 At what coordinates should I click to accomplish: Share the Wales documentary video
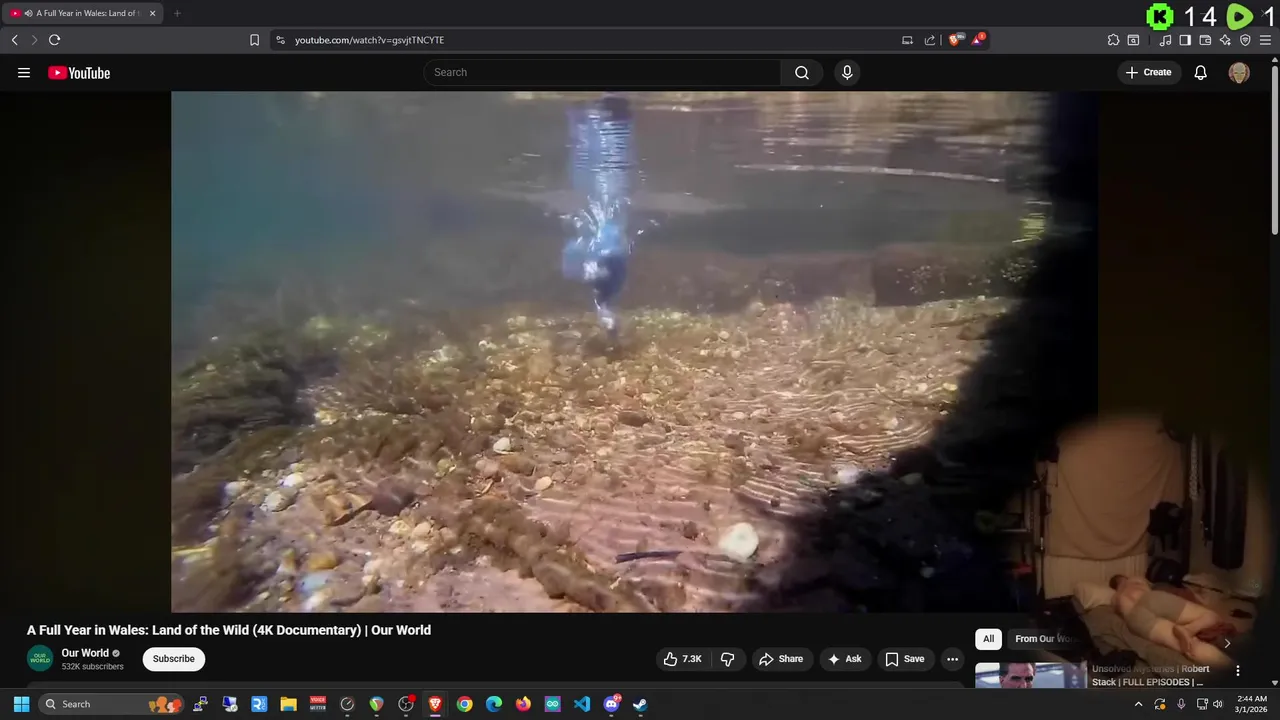781,659
